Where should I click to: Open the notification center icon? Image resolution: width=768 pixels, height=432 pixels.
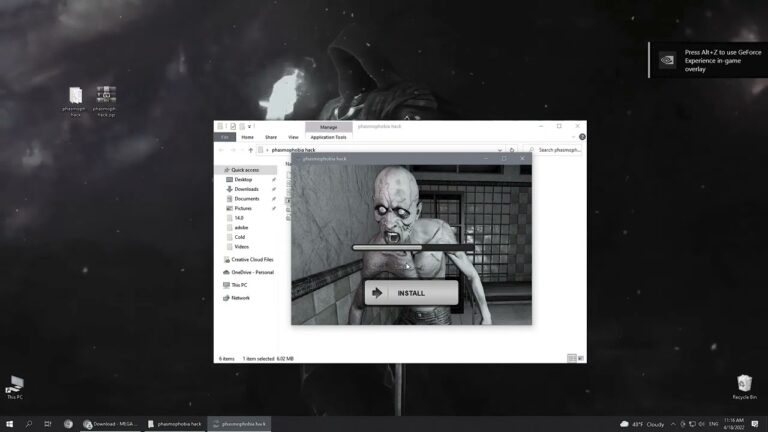tap(755, 424)
